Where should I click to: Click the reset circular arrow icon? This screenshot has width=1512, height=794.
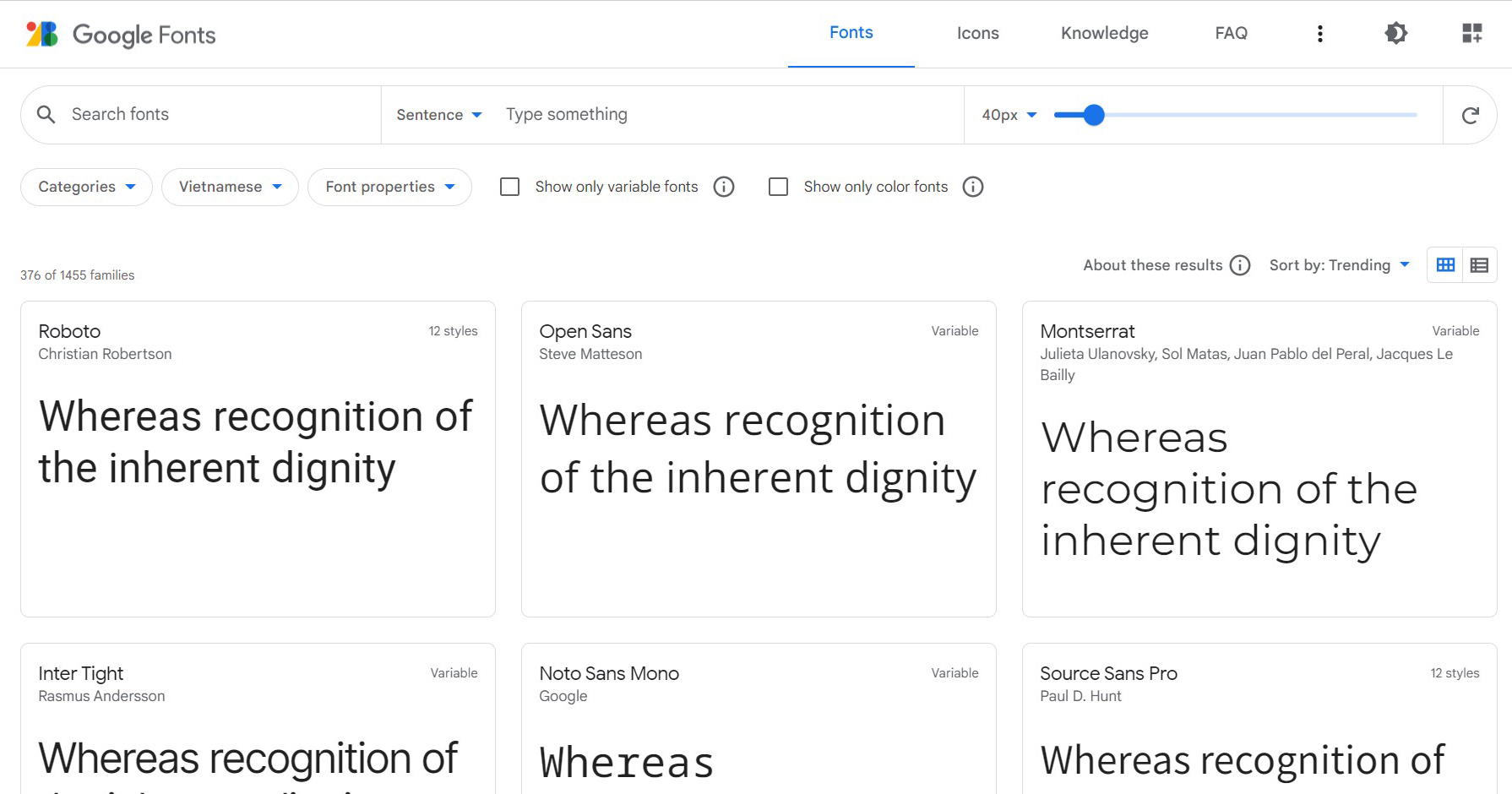tap(1470, 115)
